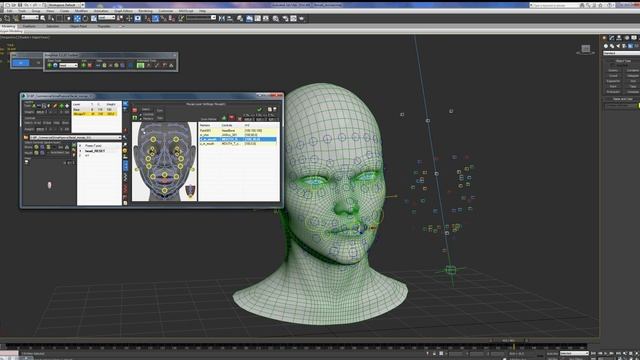
Task: Click first green plus in floating toolbar
Action: pos(49,66)
